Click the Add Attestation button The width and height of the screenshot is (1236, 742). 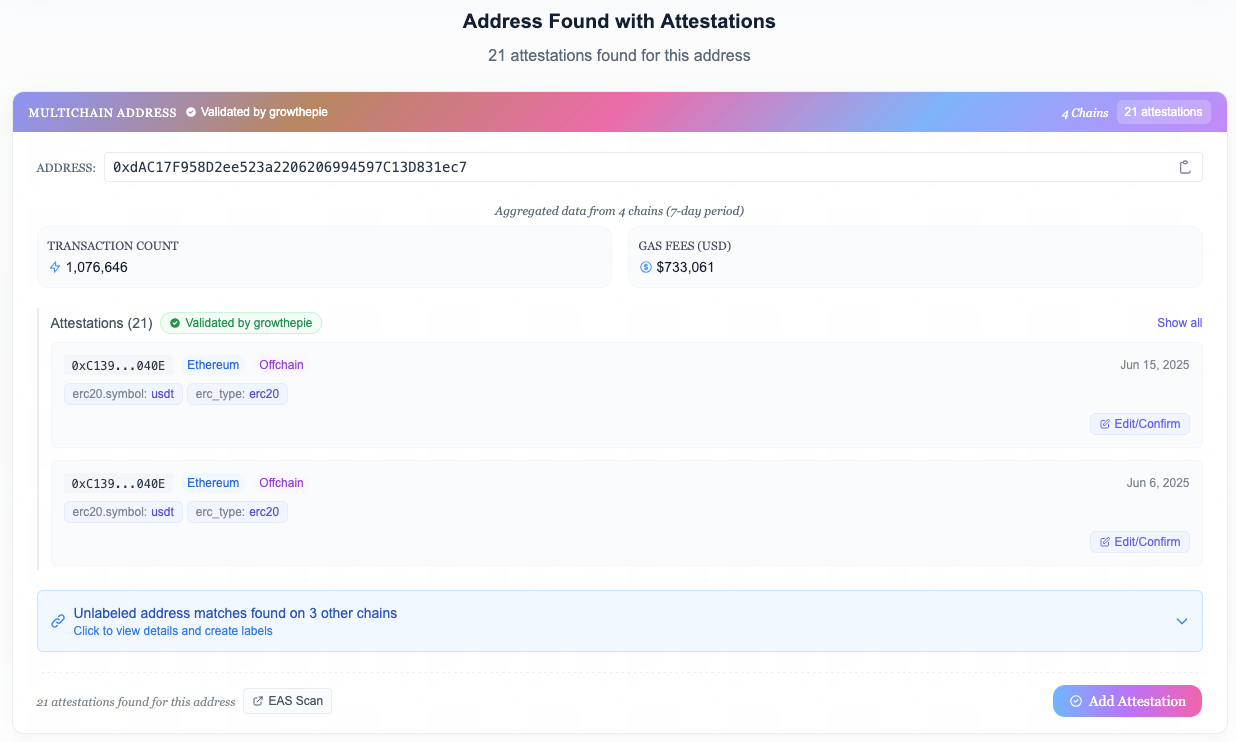tap(1127, 701)
